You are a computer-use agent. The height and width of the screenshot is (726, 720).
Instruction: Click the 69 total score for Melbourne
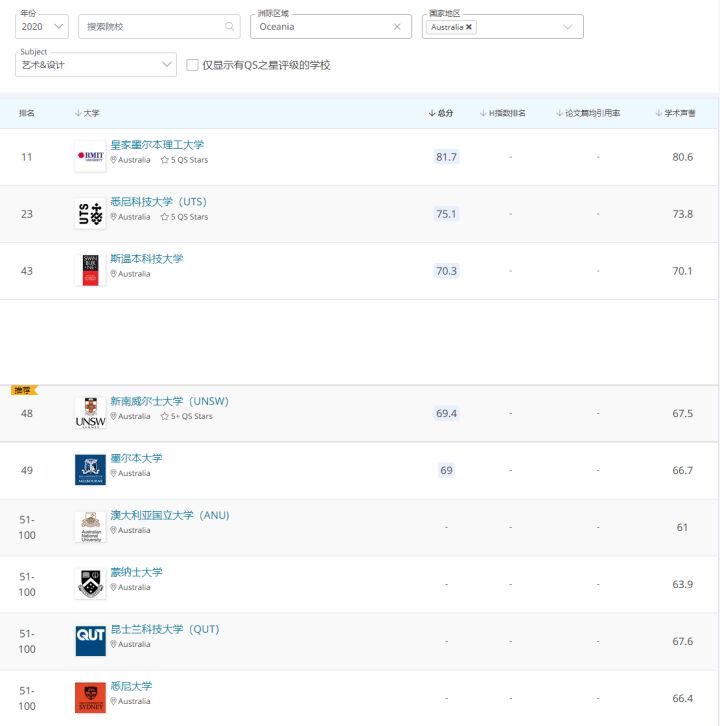(x=446, y=470)
